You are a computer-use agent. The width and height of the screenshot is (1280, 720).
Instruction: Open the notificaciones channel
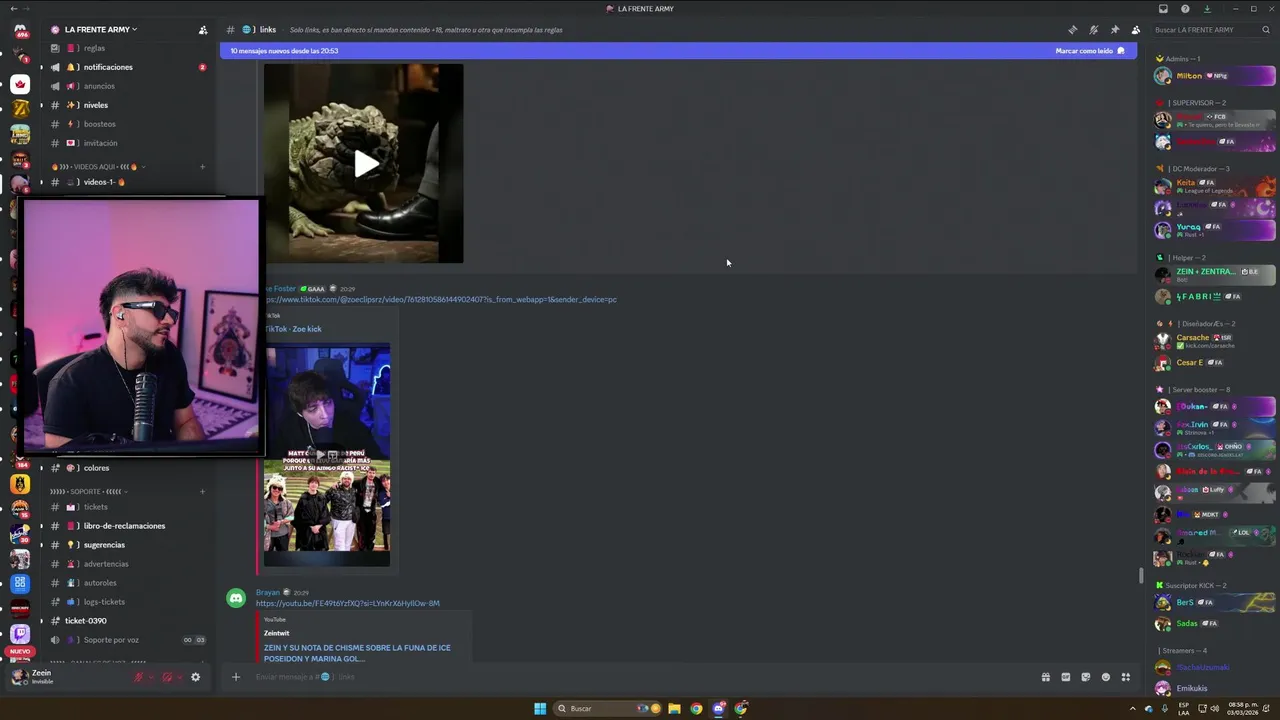(128, 67)
